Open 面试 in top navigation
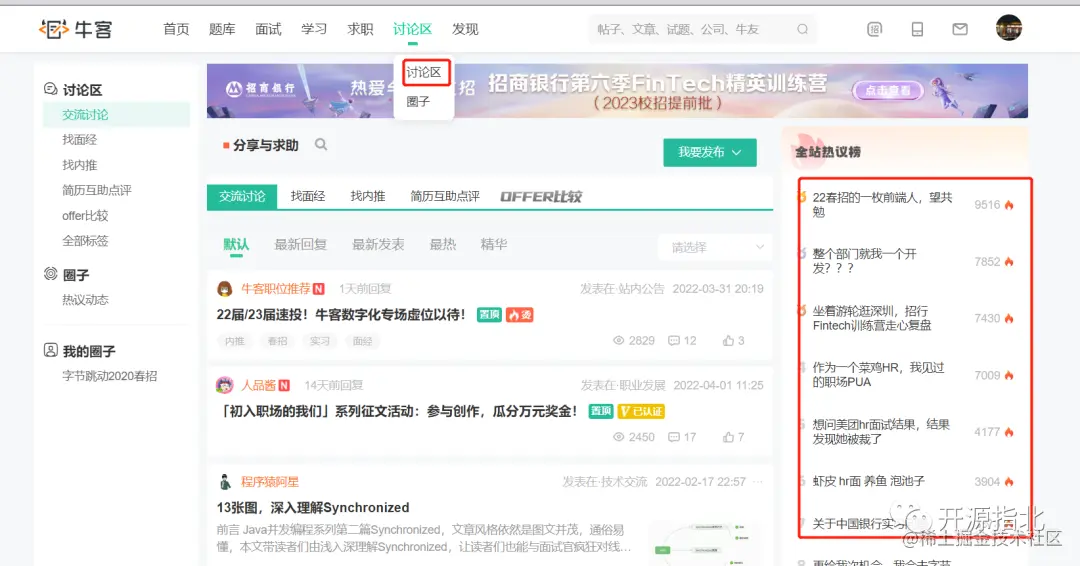This screenshot has width=1080, height=566. 268,29
